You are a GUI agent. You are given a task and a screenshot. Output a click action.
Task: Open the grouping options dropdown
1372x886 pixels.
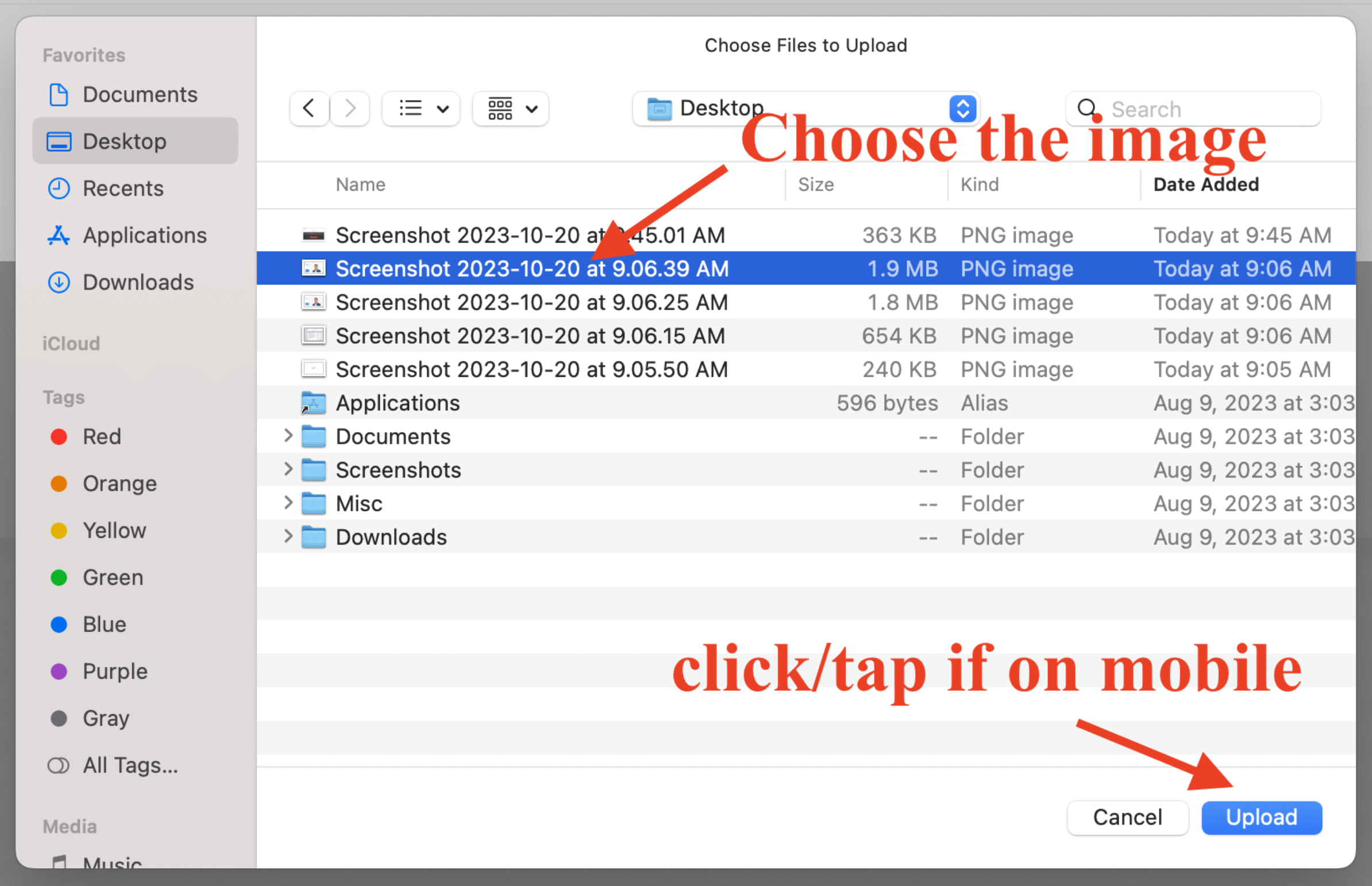[x=511, y=109]
